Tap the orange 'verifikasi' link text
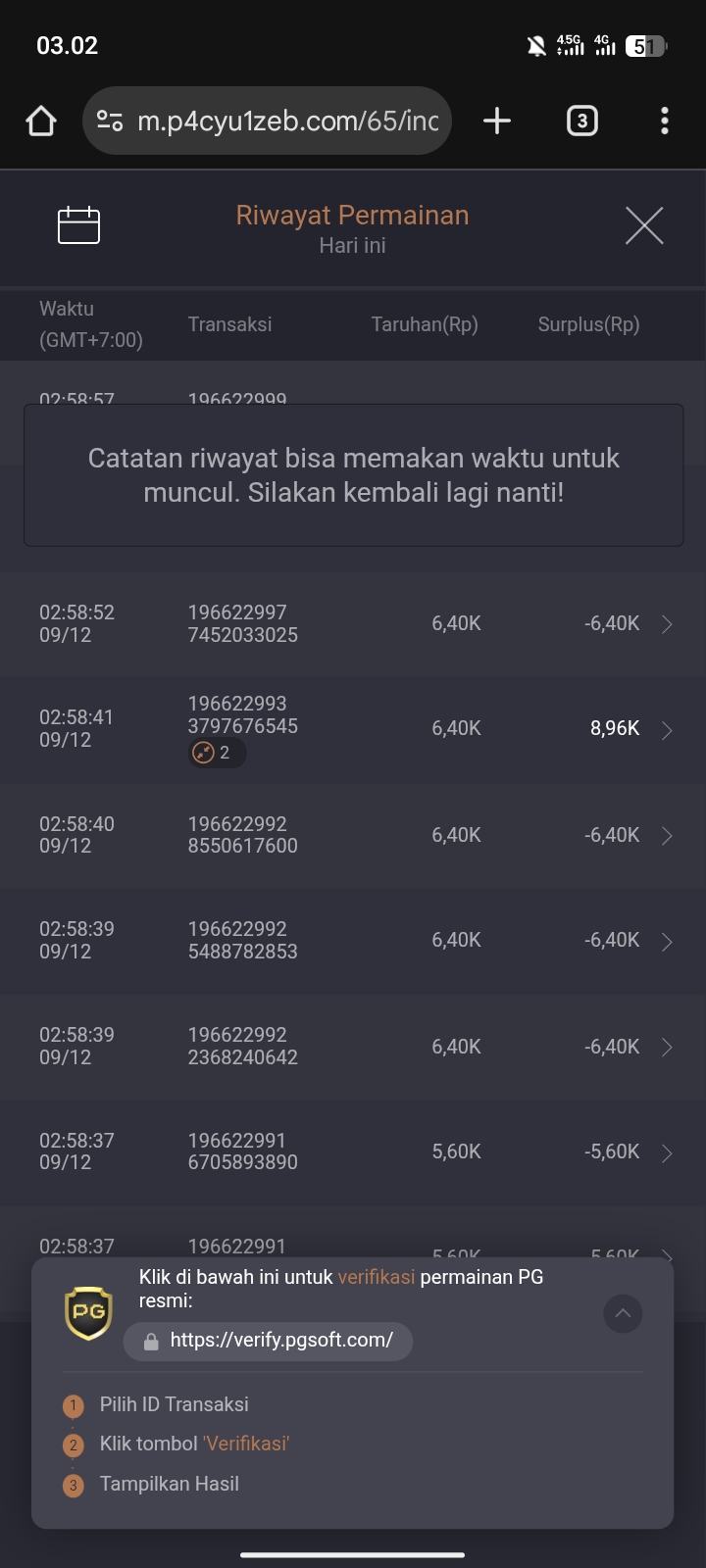706x1568 pixels. [376, 1277]
